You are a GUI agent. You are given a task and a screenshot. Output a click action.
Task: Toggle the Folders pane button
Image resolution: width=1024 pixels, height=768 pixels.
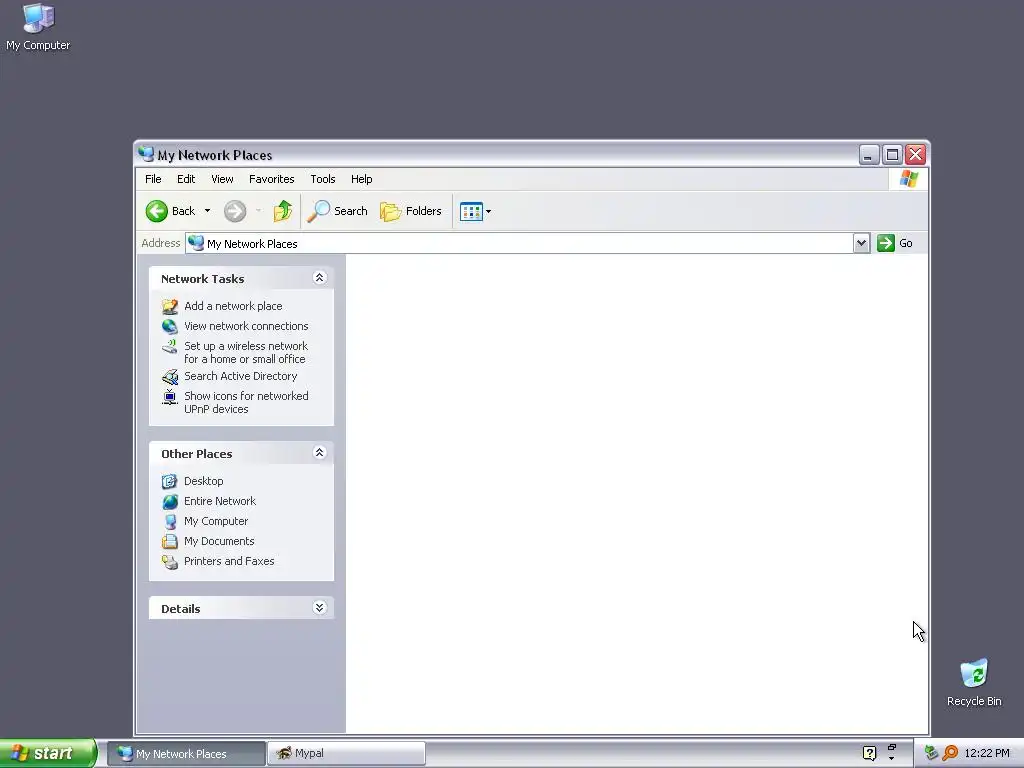411,211
